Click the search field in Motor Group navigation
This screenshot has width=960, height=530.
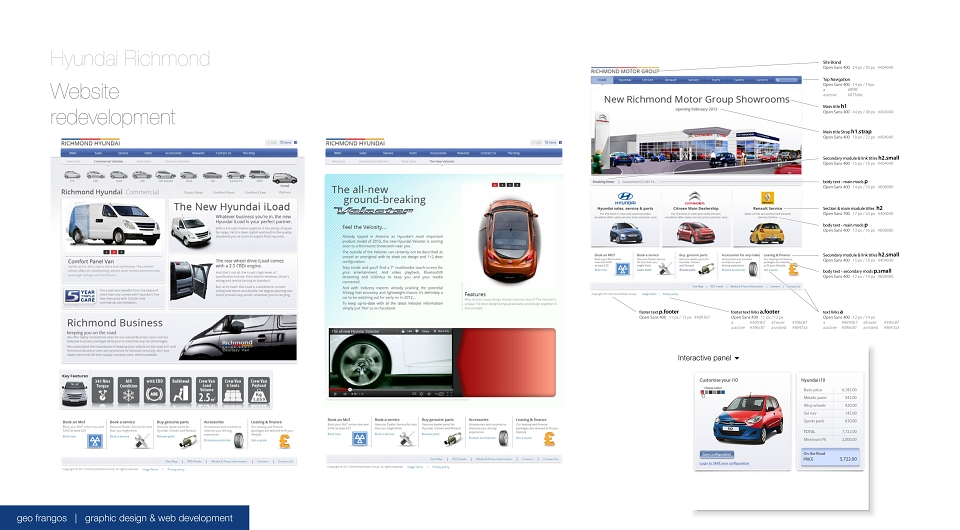tap(787, 80)
